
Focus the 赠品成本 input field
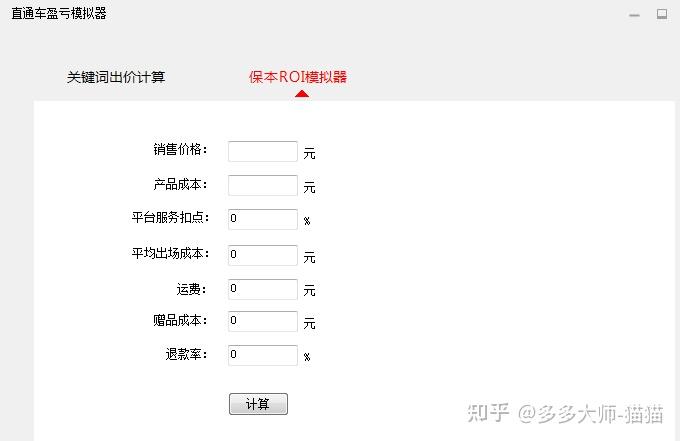click(263, 322)
